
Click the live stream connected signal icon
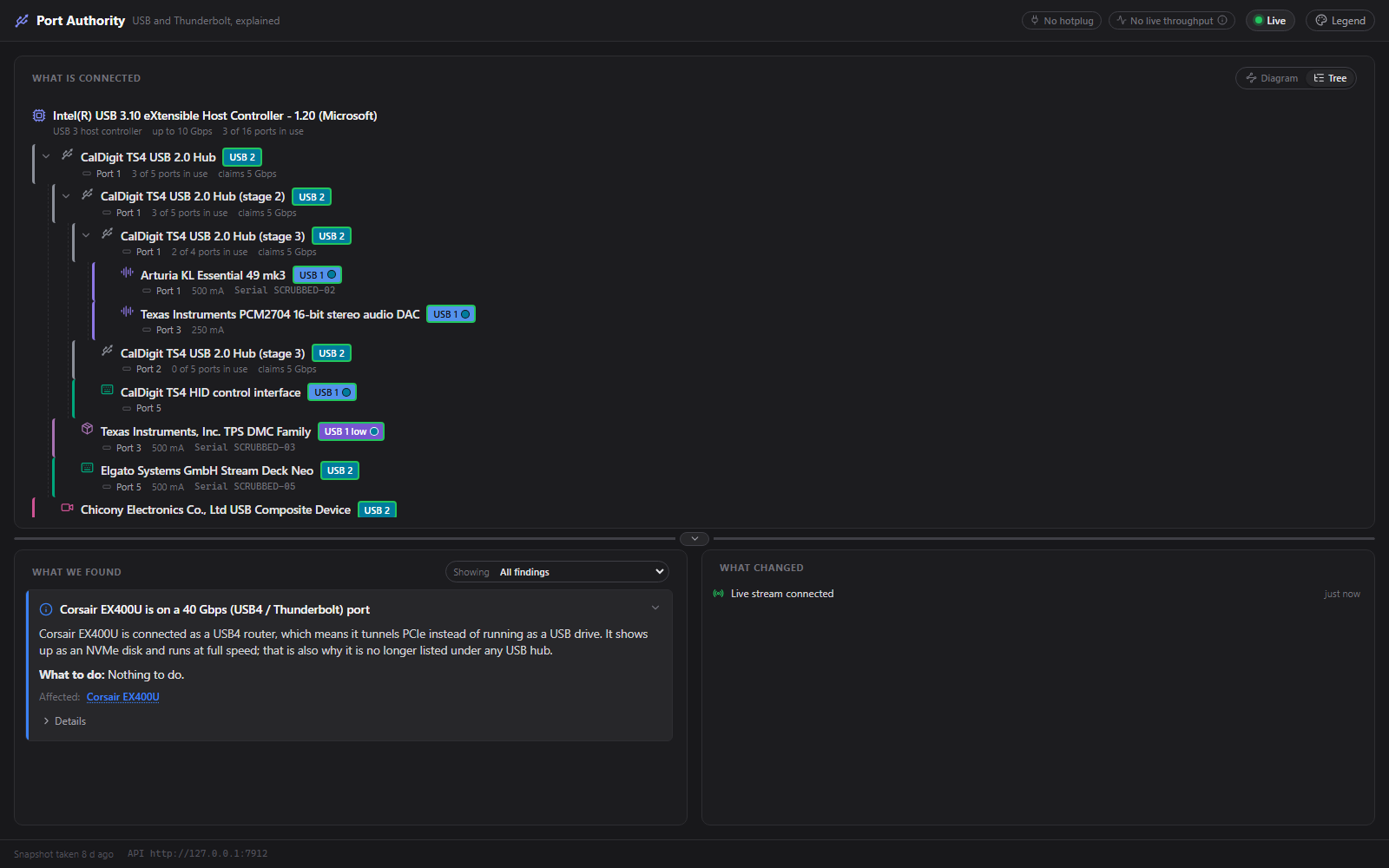(718, 594)
